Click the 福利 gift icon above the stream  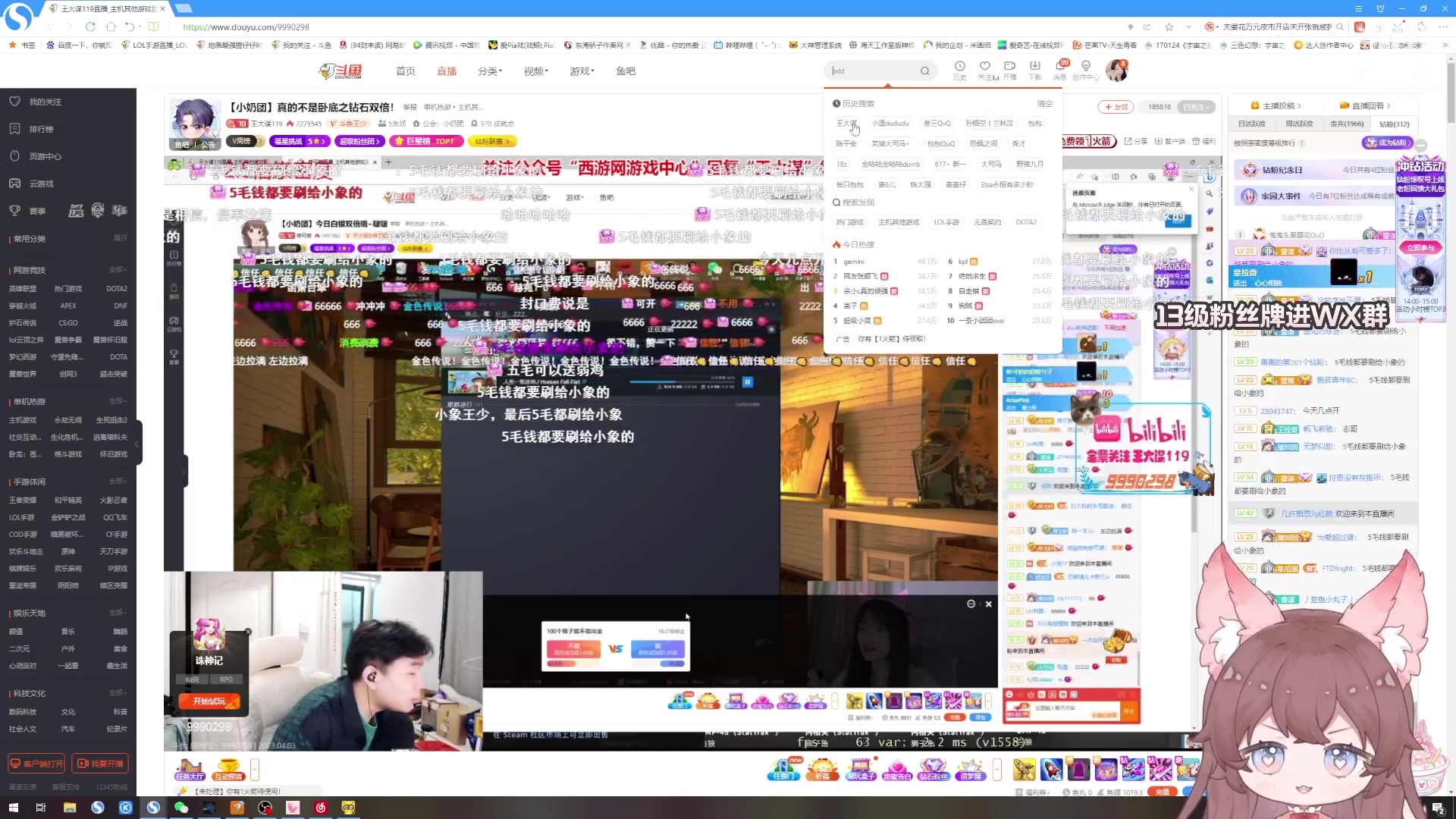tap(1203, 141)
